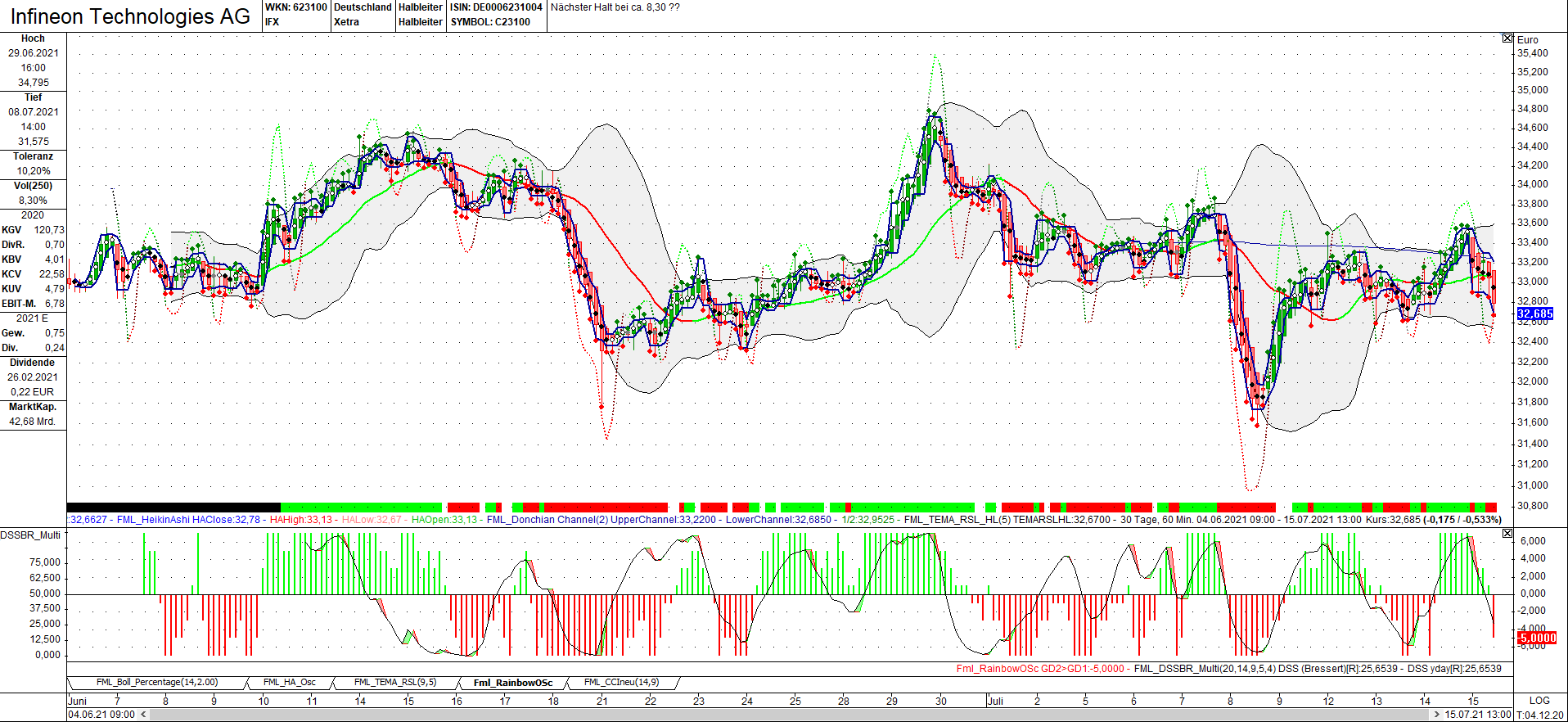Click the EBIT-M. row in the sidebar
1568x722 pixels.
33,304
